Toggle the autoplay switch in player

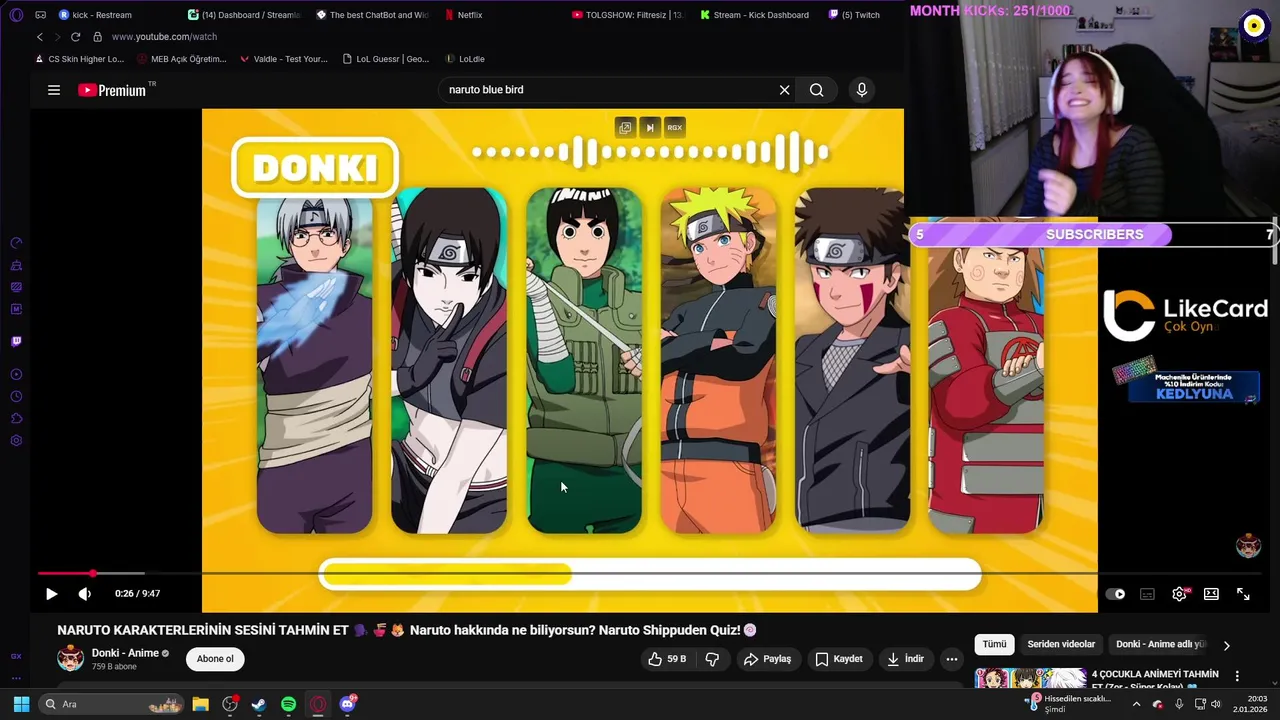(1115, 594)
